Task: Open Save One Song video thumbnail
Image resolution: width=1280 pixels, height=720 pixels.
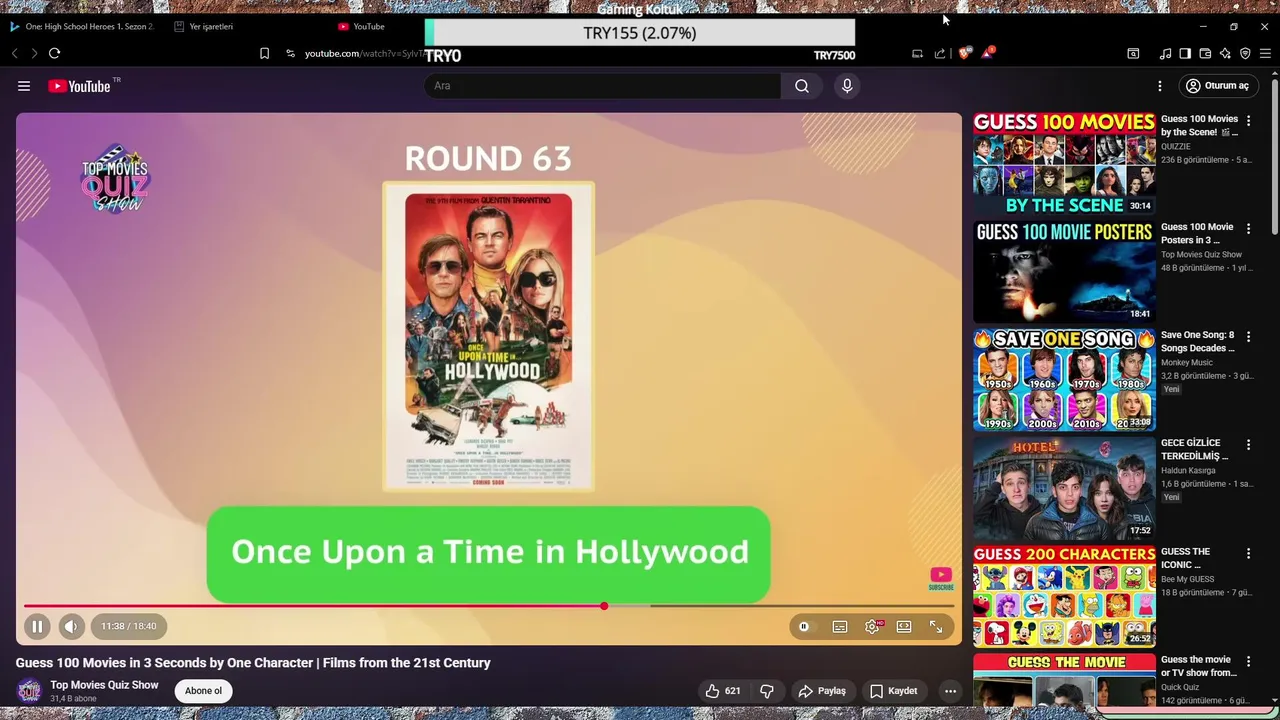Action: pos(1064,380)
